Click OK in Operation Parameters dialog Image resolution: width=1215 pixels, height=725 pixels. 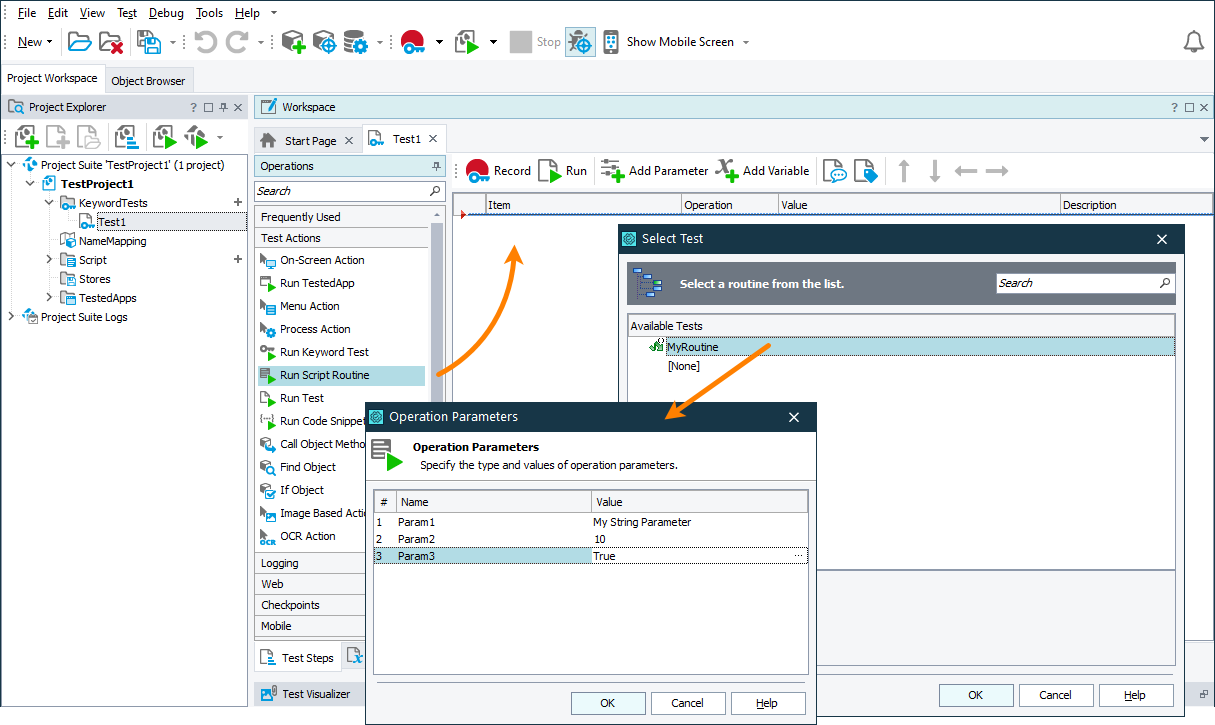(607, 703)
